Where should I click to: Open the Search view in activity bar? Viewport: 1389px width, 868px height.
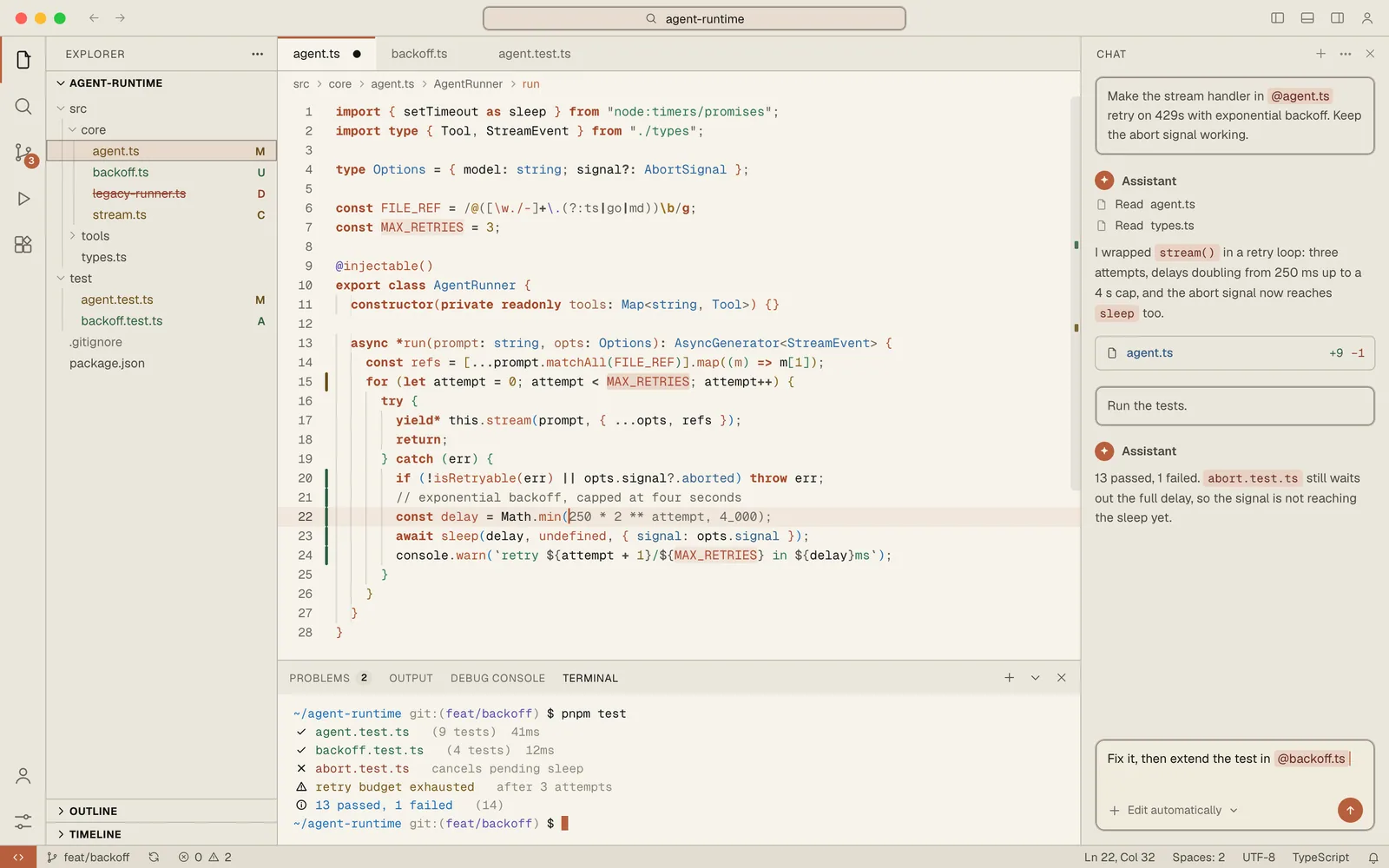pyautogui.click(x=23, y=107)
